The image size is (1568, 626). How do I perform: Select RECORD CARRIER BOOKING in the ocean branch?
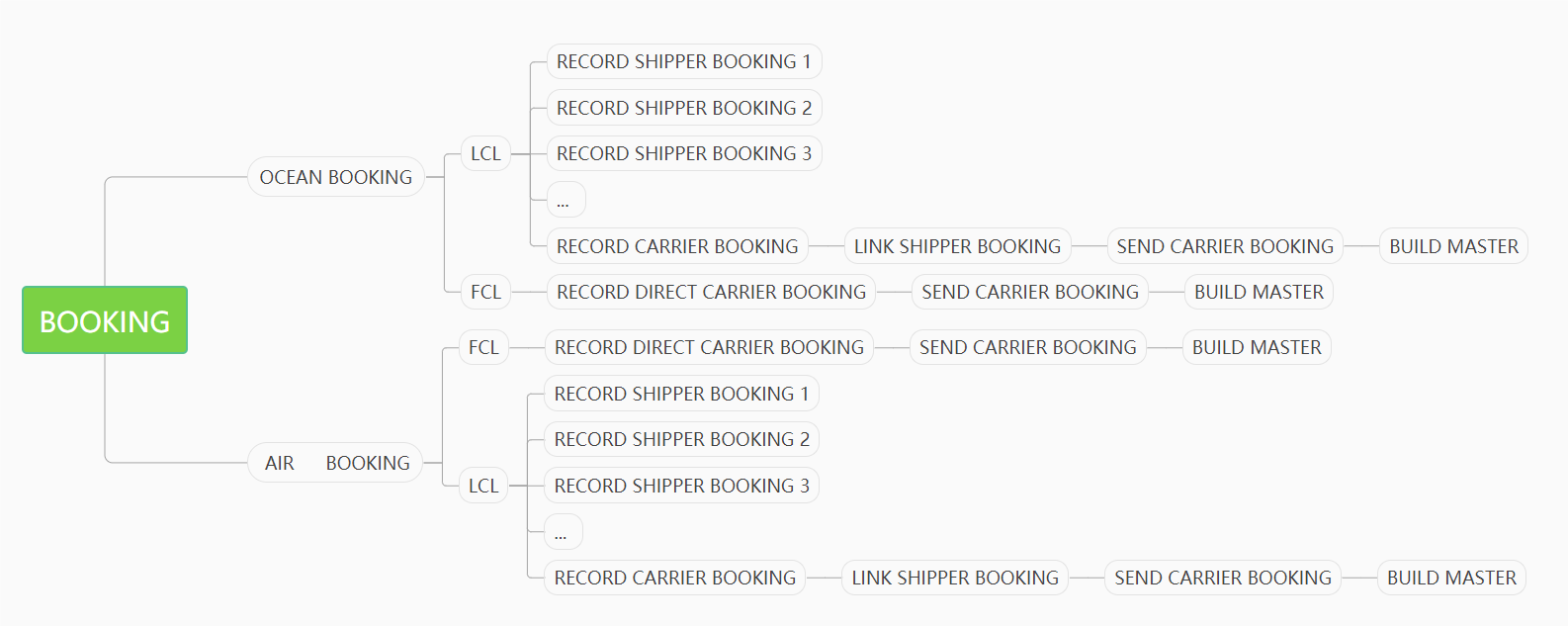click(677, 246)
